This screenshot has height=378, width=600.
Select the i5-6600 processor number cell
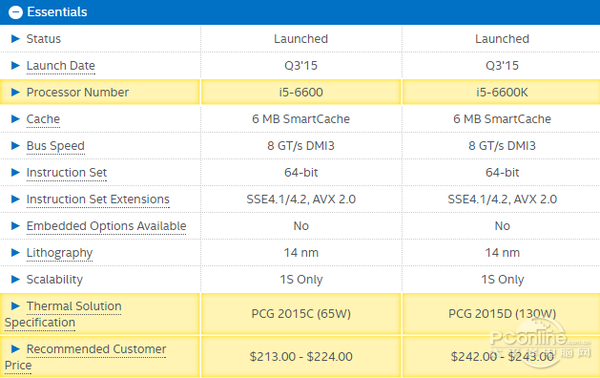(x=301, y=92)
